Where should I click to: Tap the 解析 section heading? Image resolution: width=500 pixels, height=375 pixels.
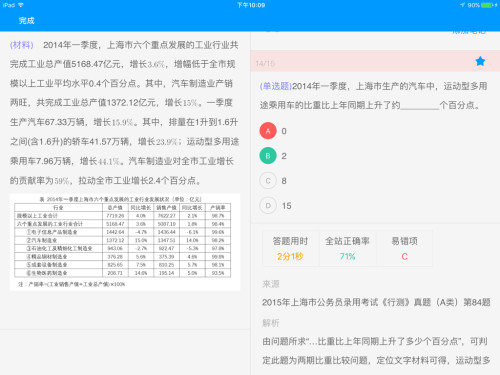point(271,323)
